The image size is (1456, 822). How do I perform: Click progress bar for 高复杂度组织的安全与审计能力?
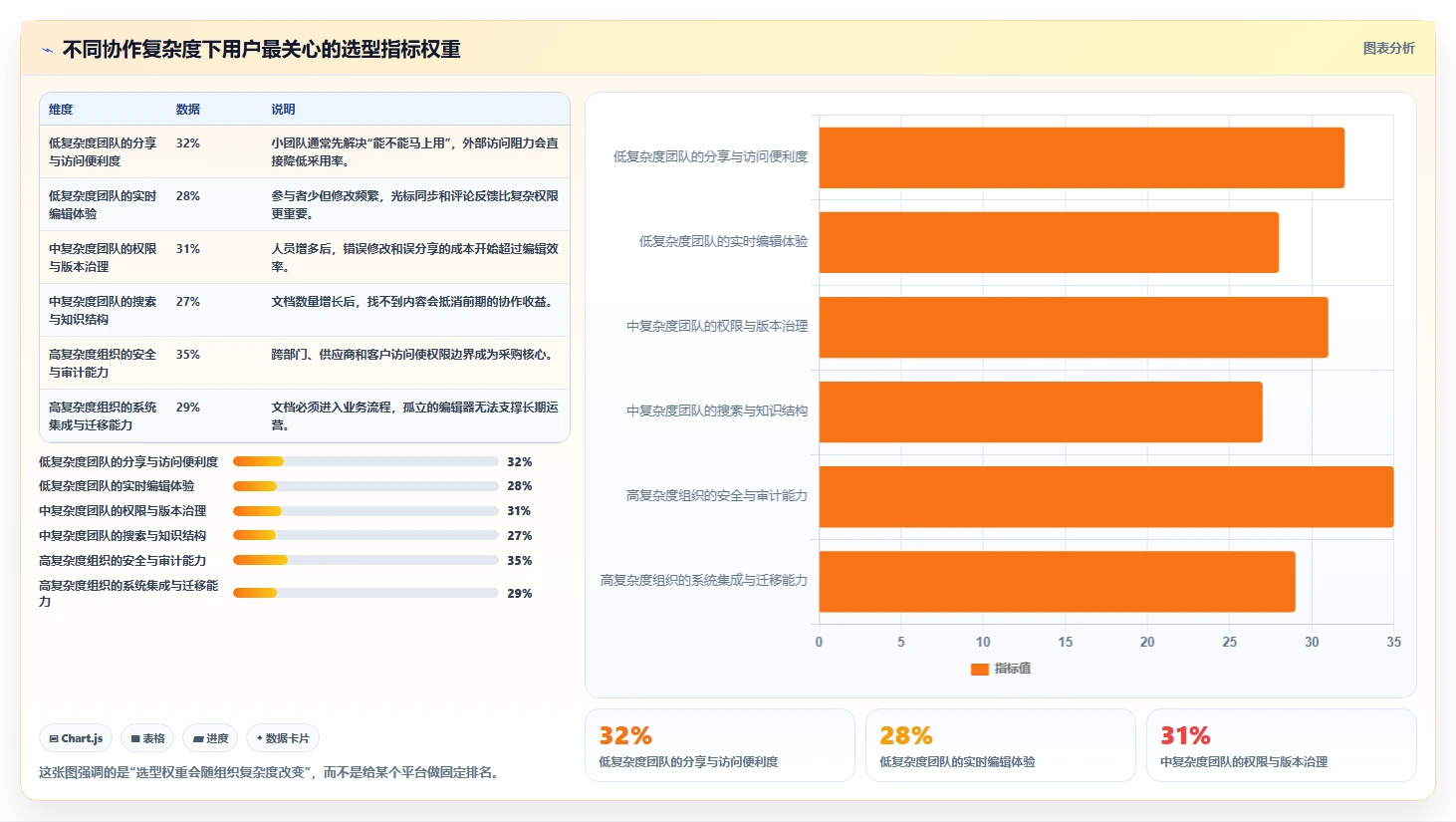[x=365, y=560]
